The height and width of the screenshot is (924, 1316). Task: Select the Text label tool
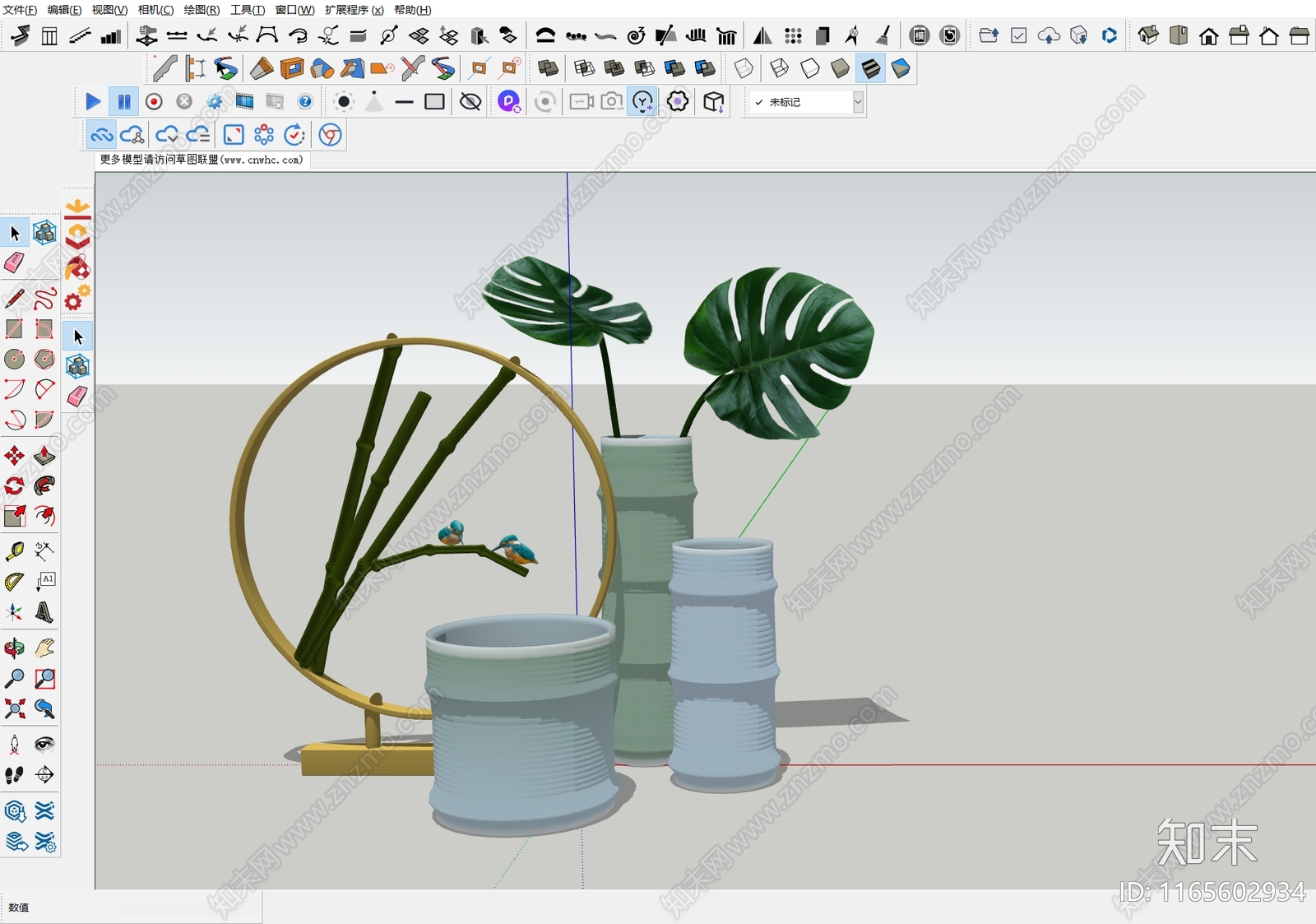click(44, 582)
